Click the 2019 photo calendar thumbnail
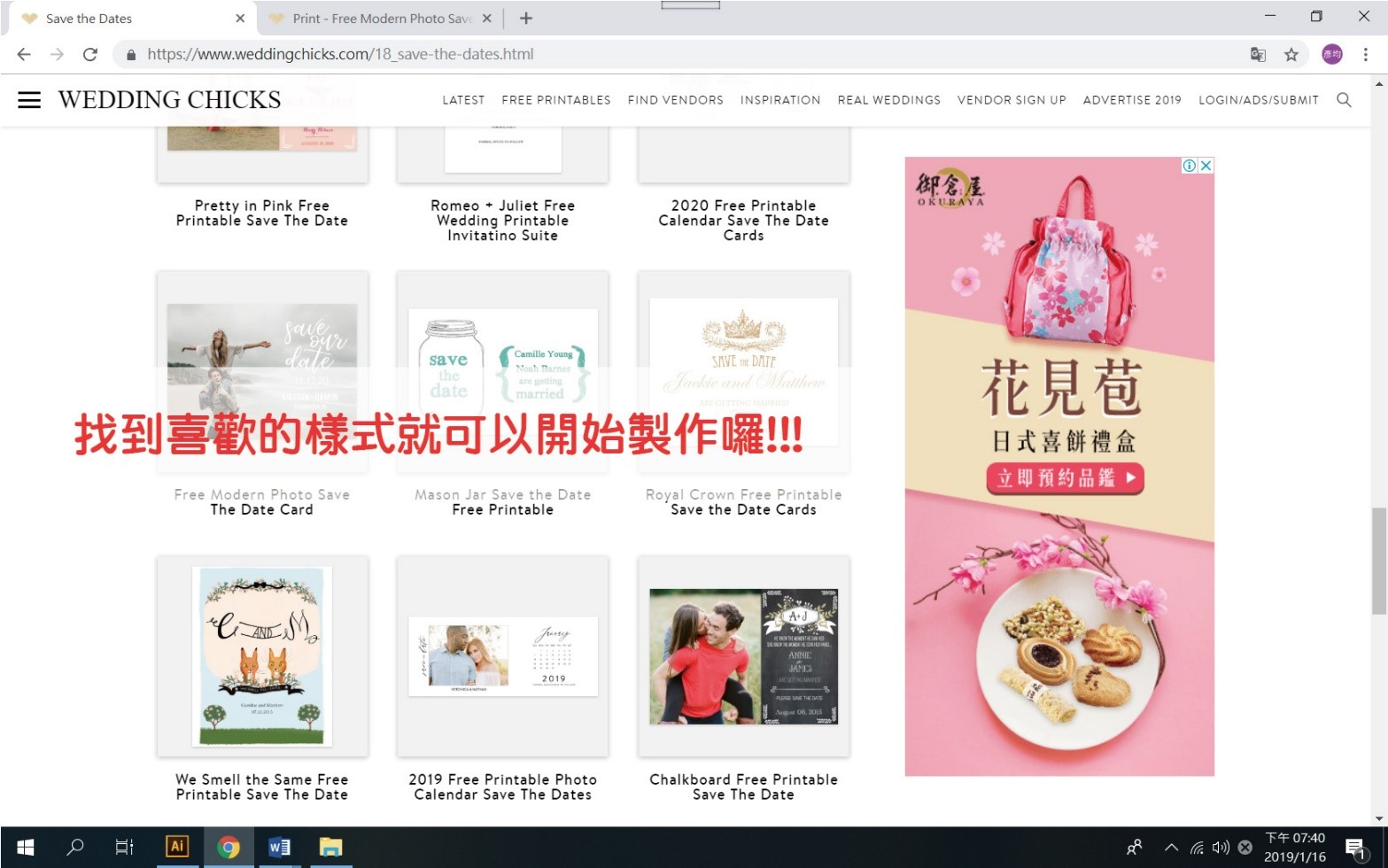 [503, 656]
